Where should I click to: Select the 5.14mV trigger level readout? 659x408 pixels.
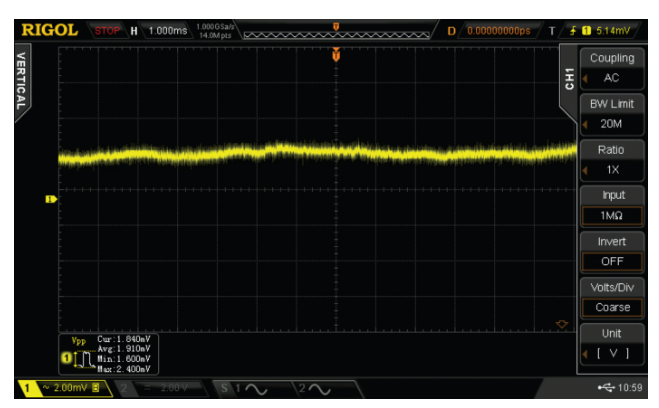(613, 31)
